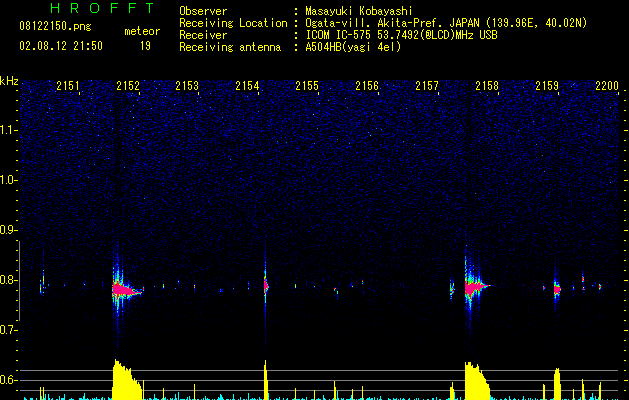Click the small echo before the 2158 burst
Viewport: 629px width, 400px height.
[x=452, y=288]
